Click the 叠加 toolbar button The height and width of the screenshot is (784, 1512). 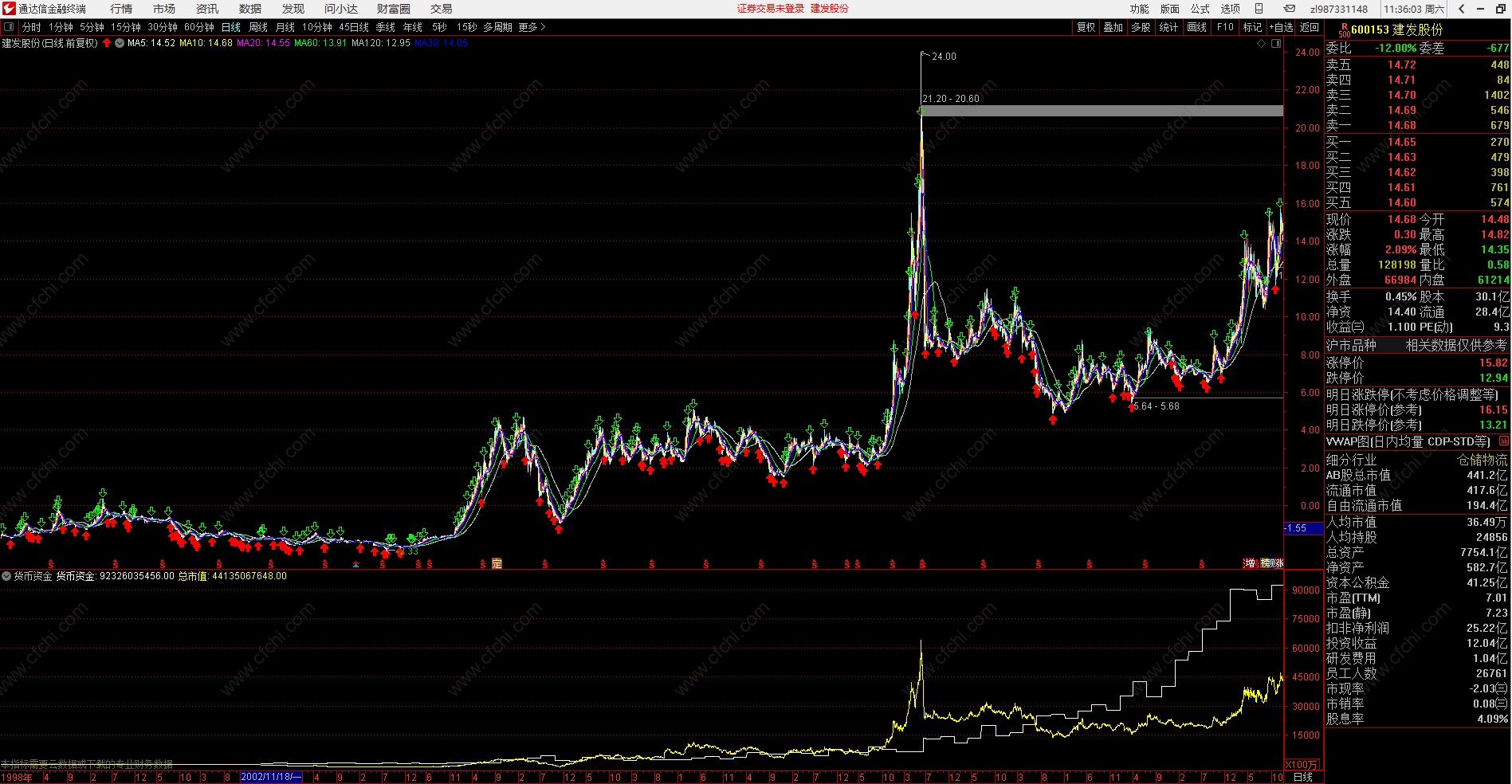pyautogui.click(x=1113, y=27)
